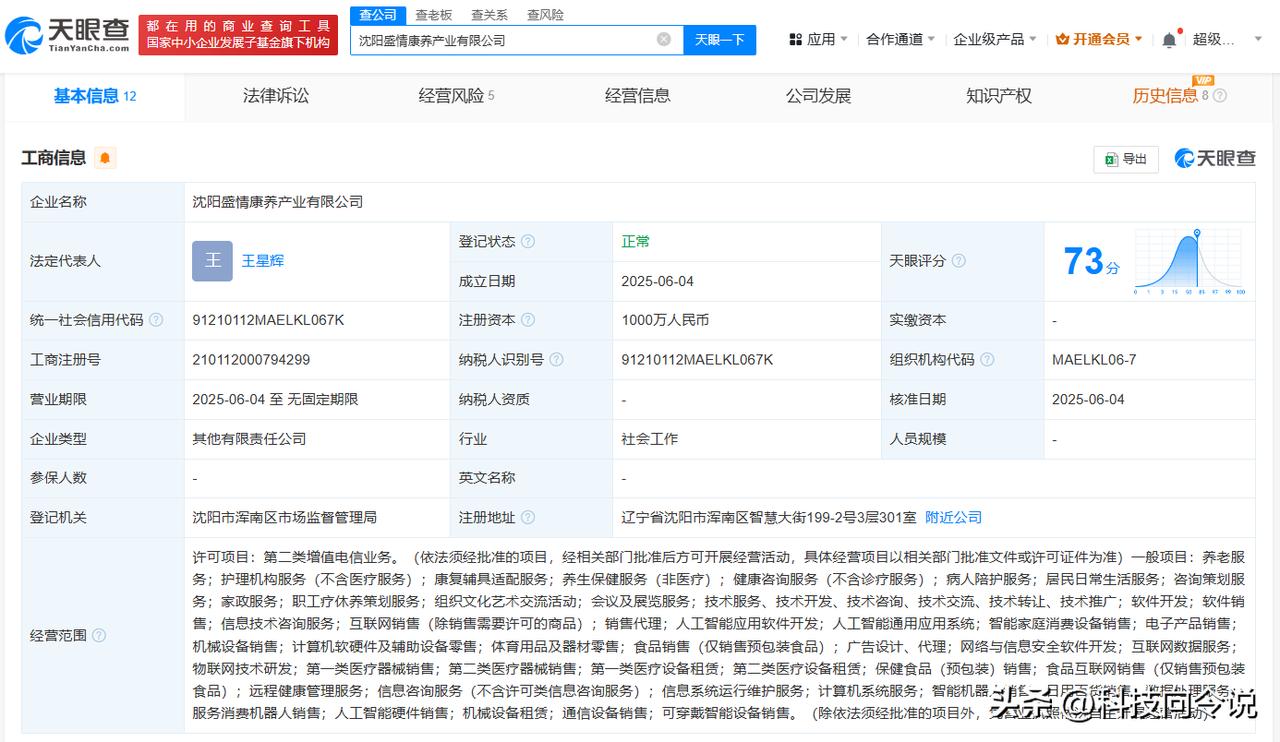1280x742 pixels.
Task: Click the 历史信息 help question icon
Action: click(x=1219, y=96)
